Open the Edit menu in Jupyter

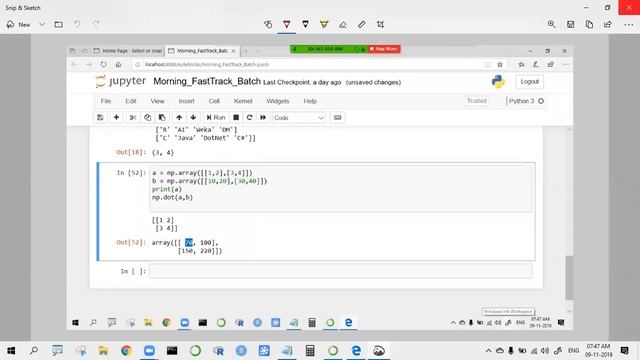[131, 101]
